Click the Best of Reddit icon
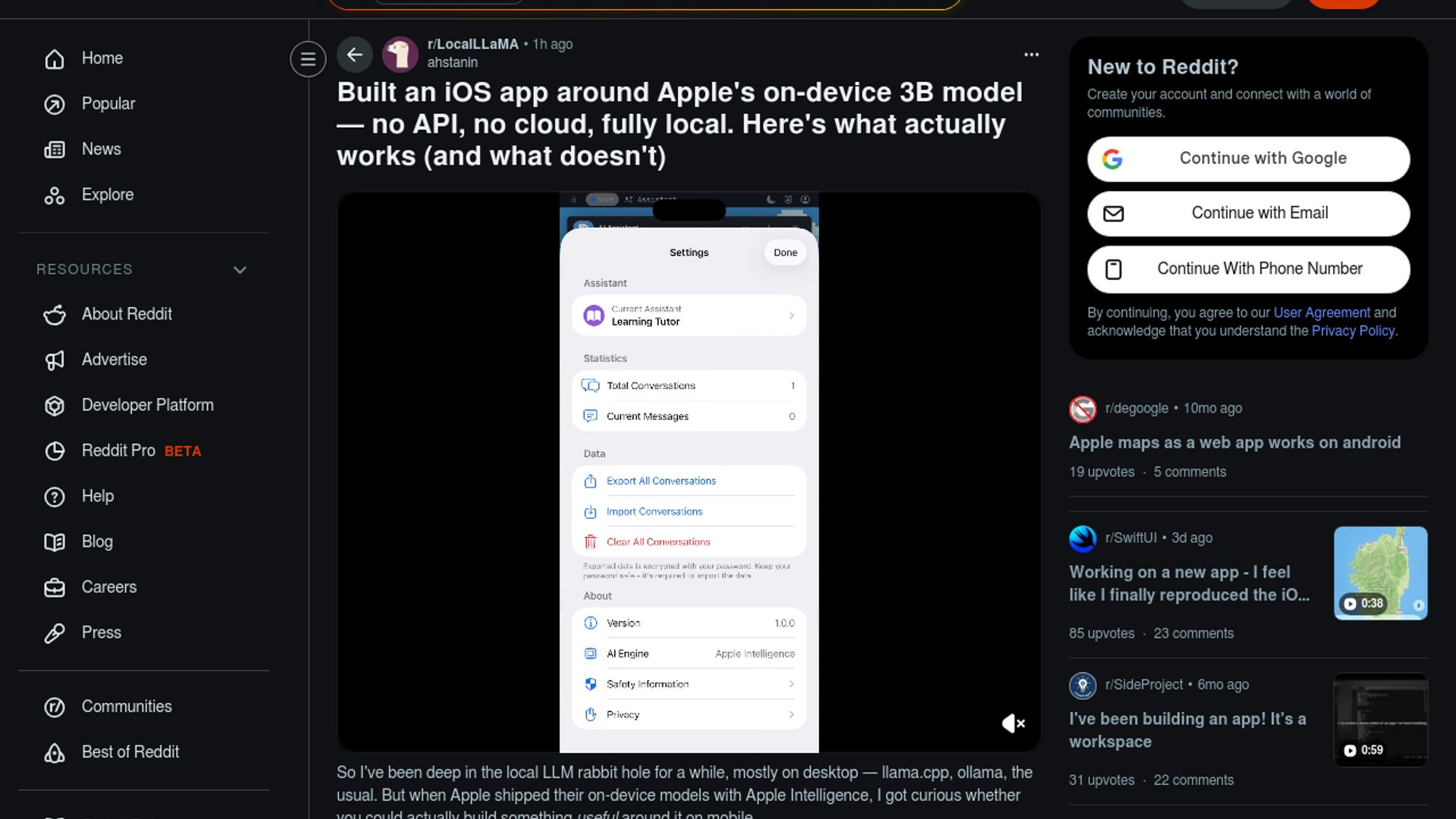 click(x=55, y=752)
